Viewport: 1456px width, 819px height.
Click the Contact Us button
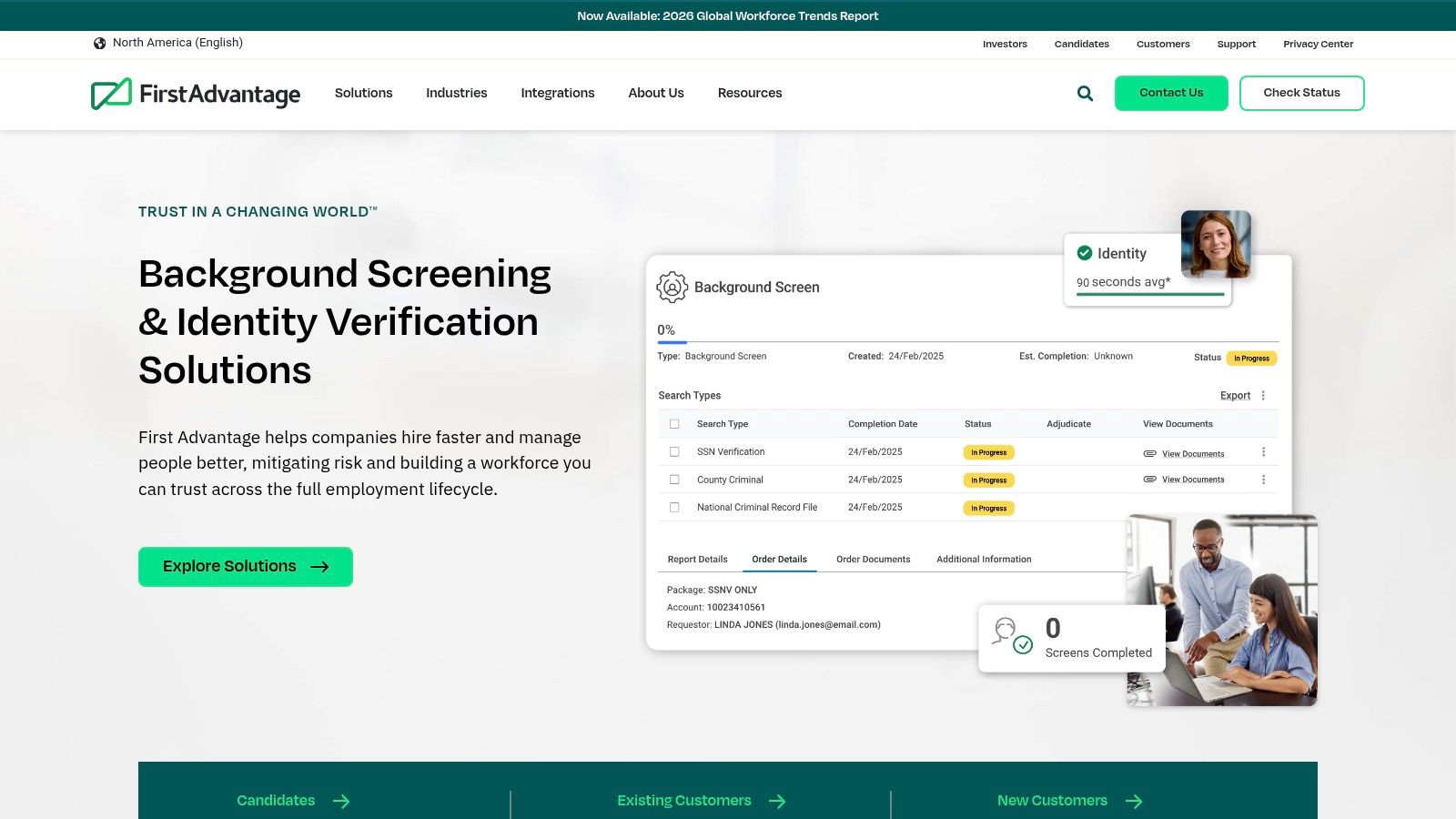(1171, 93)
